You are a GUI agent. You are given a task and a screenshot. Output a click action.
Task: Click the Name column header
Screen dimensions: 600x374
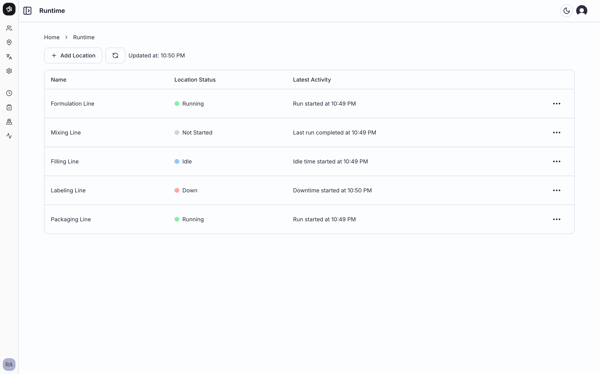59,80
